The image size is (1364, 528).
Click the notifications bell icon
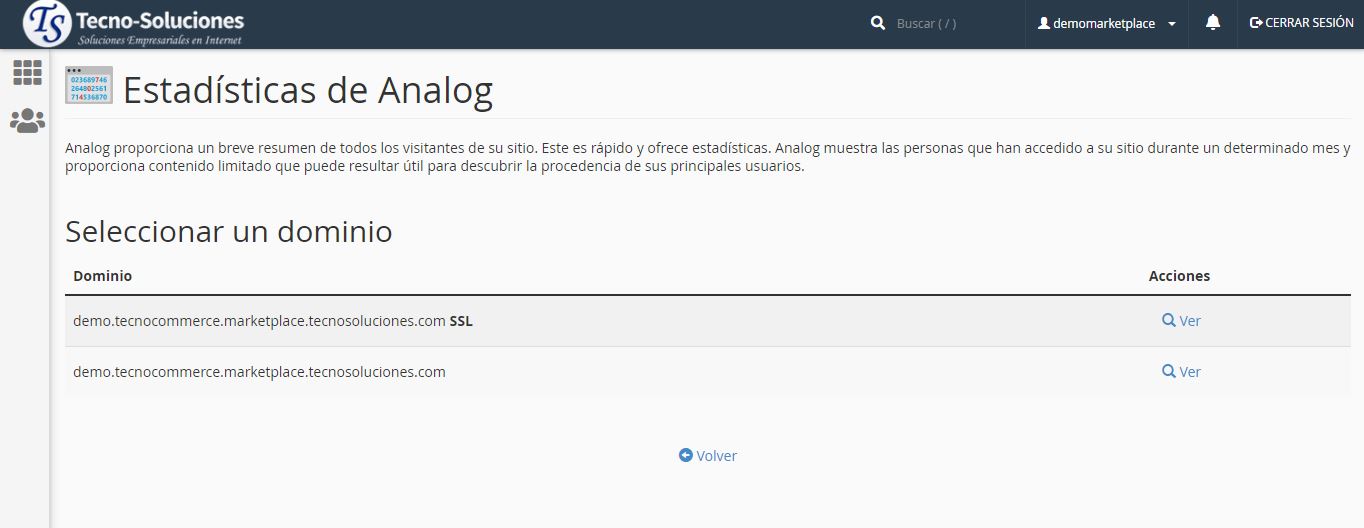pyautogui.click(x=1213, y=23)
